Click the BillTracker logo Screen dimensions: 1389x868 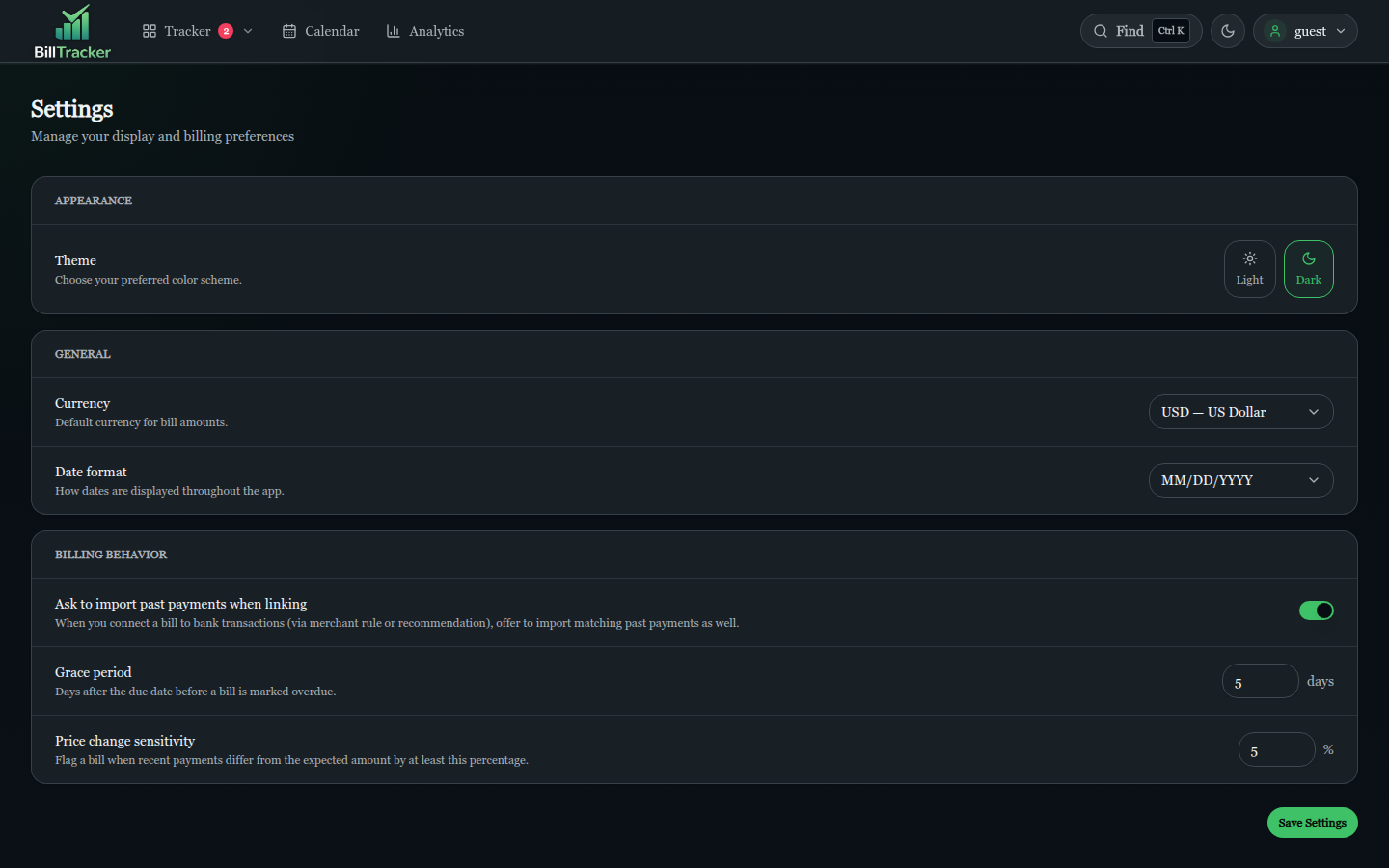(72, 31)
